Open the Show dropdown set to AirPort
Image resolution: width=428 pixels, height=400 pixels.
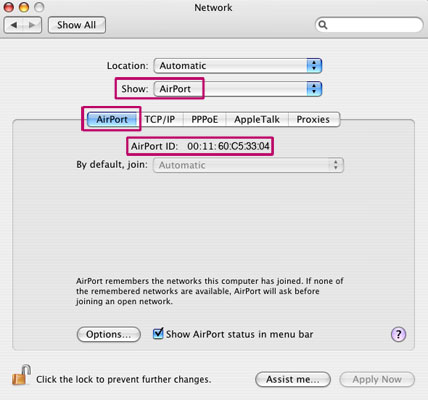pyautogui.click(x=238, y=89)
